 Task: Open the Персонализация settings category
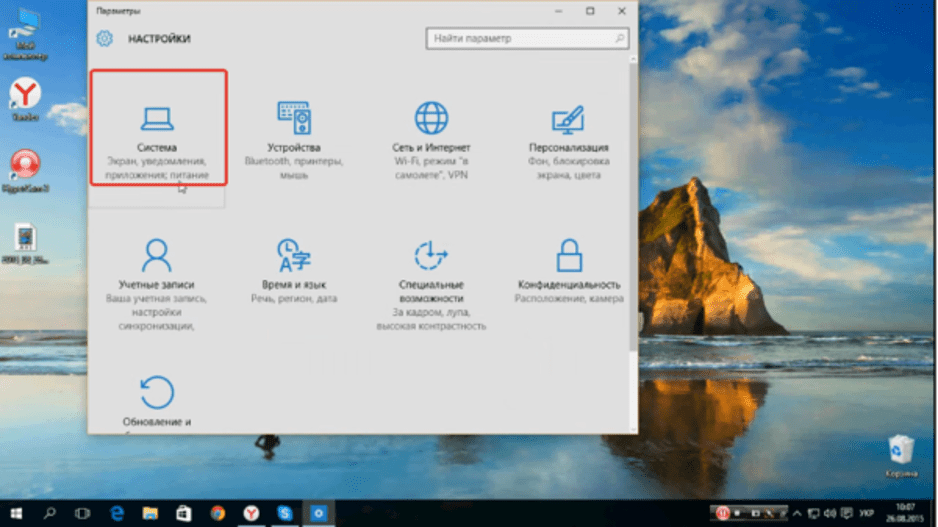tap(568, 140)
